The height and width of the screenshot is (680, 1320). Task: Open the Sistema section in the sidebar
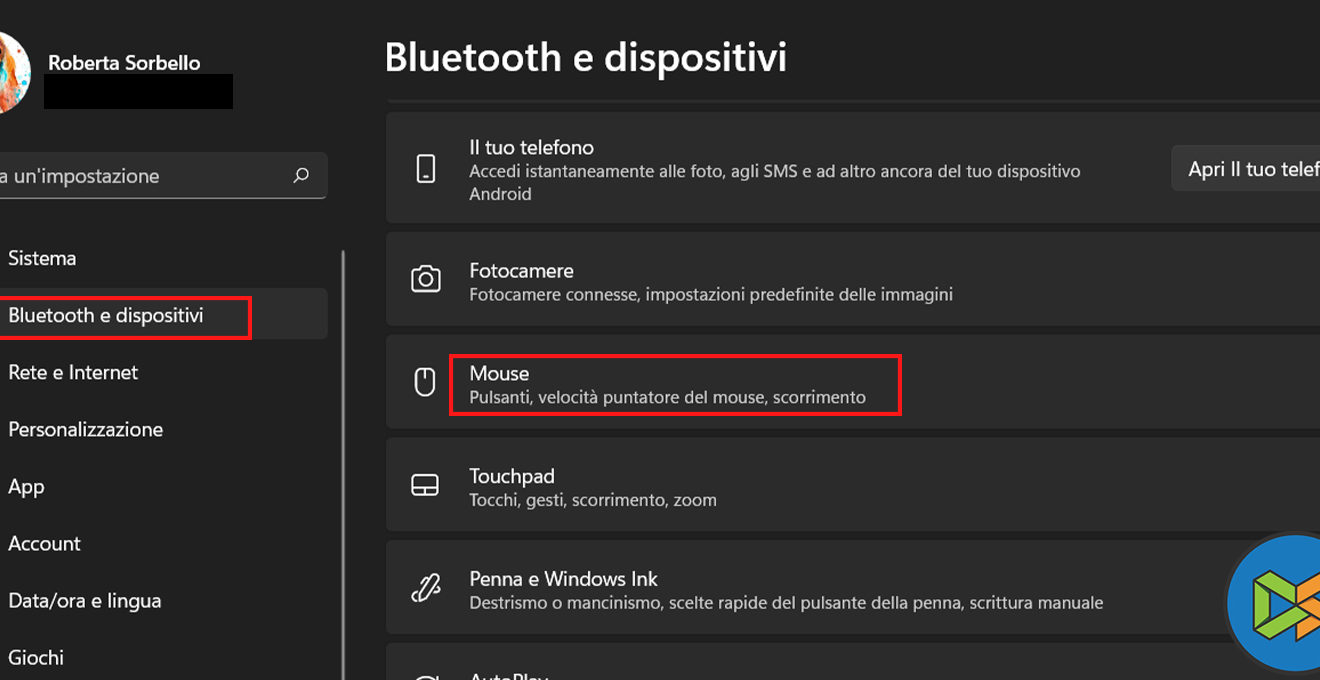[42, 258]
